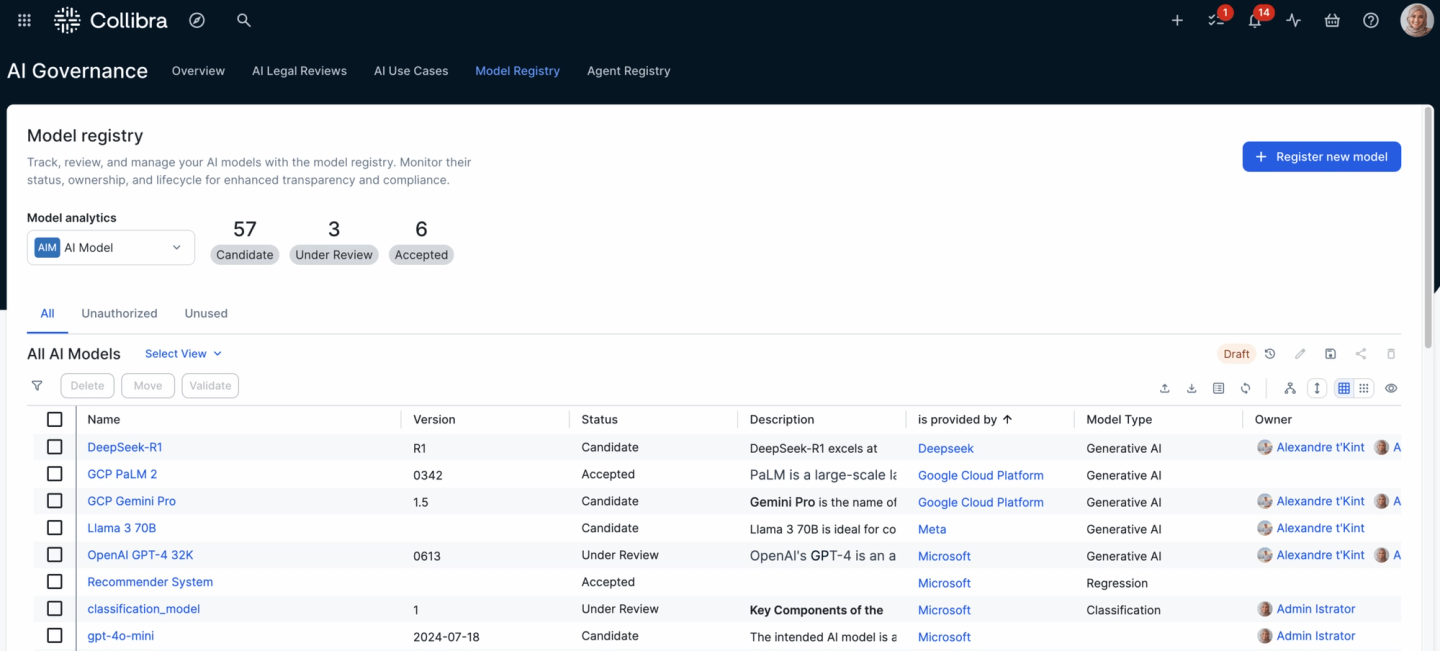This screenshot has width=1440, height=651.
Task: Open the Unauthorized tab
Action: coord(119,313)
